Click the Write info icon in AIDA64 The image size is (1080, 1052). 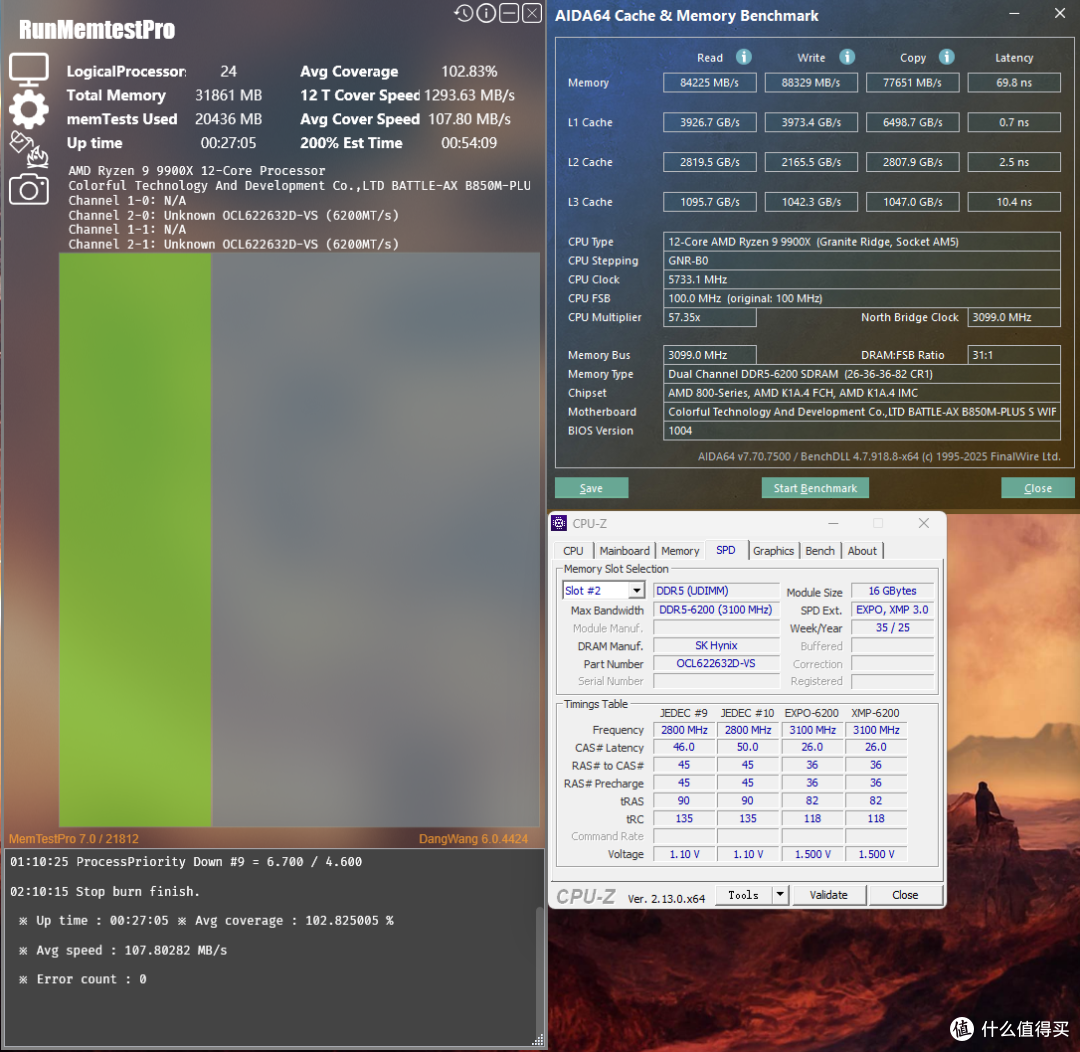point(847,57)
